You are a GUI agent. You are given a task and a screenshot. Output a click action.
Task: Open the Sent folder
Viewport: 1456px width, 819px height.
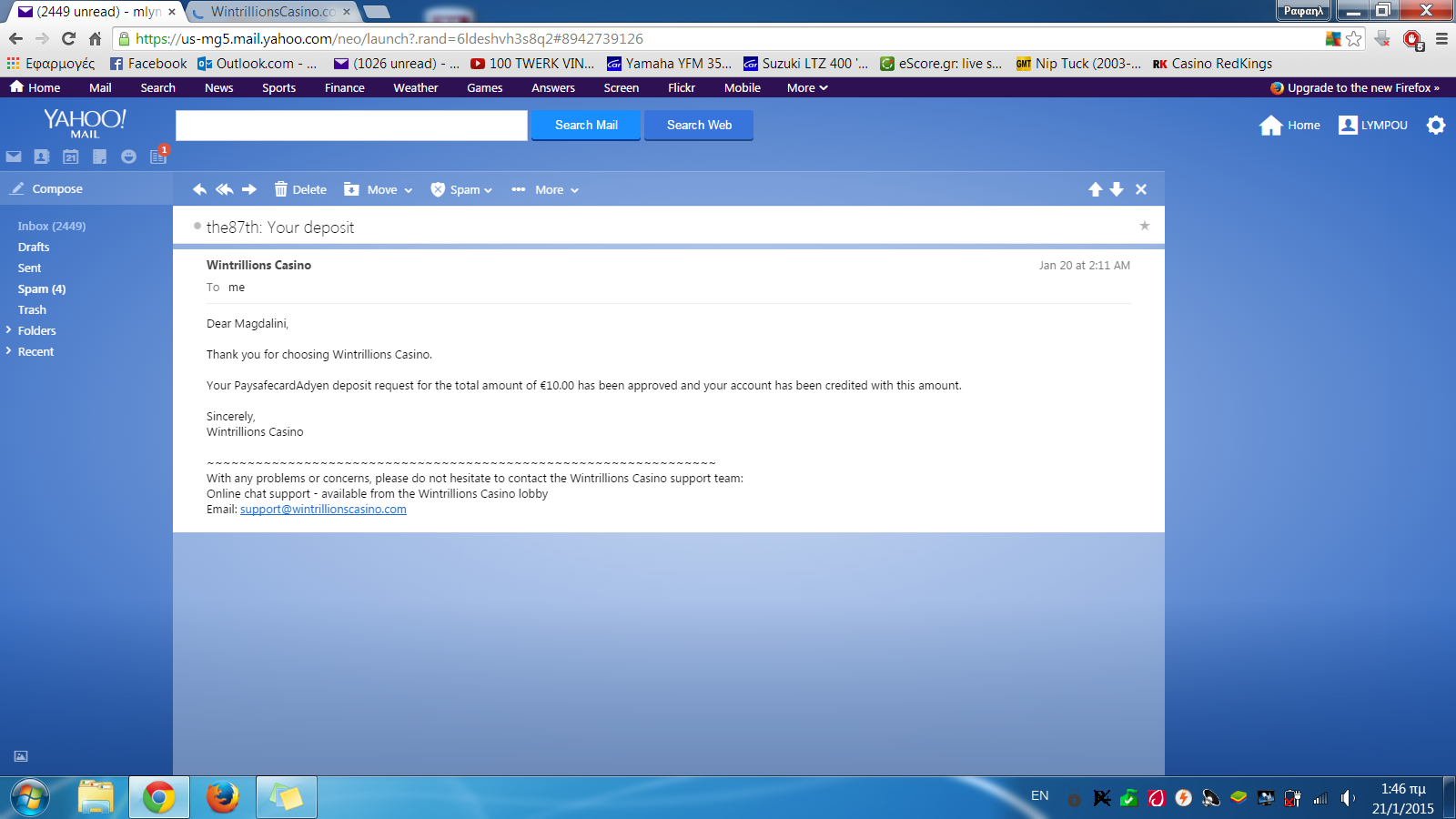pos(29,268)
